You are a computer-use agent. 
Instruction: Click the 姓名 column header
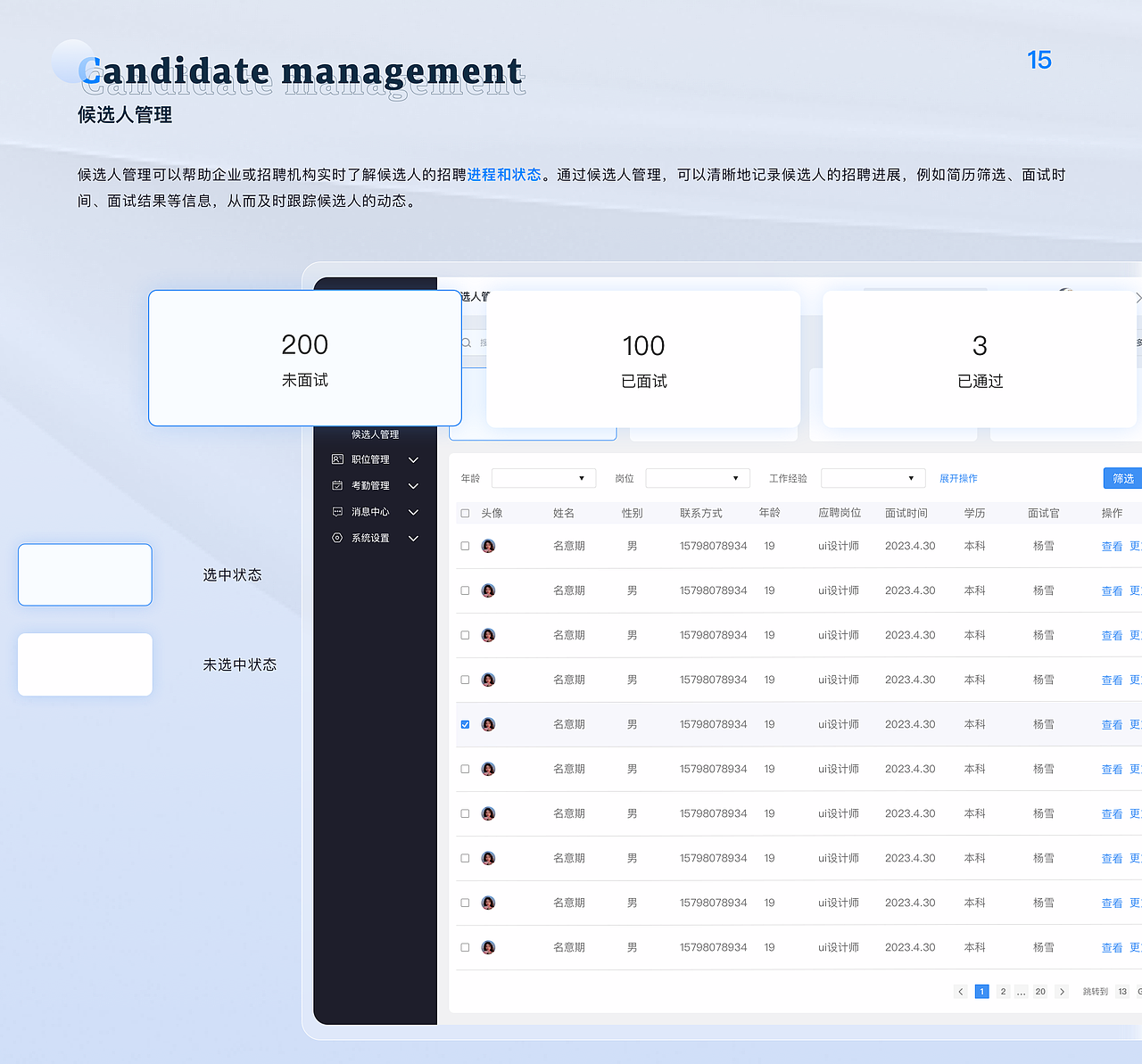tap(564, 513)
